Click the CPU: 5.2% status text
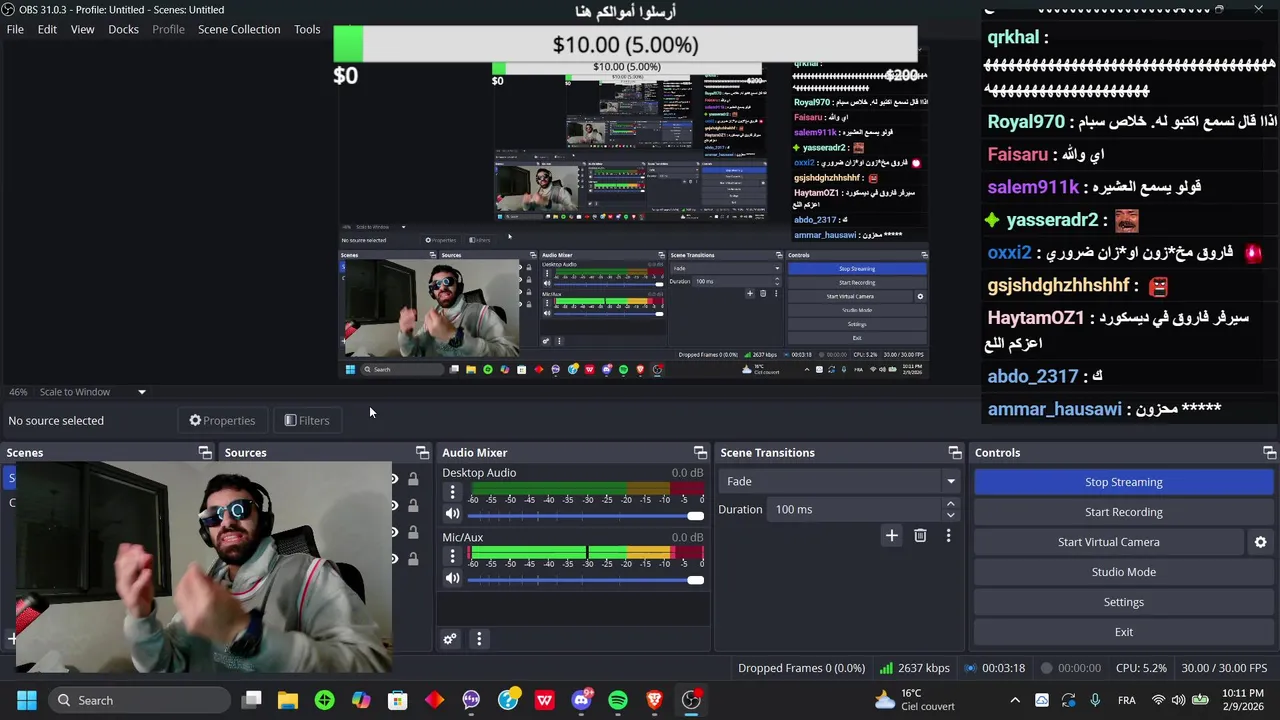Image resolution: width=1280 pixels, height=720 pixels. (1141, 668)
